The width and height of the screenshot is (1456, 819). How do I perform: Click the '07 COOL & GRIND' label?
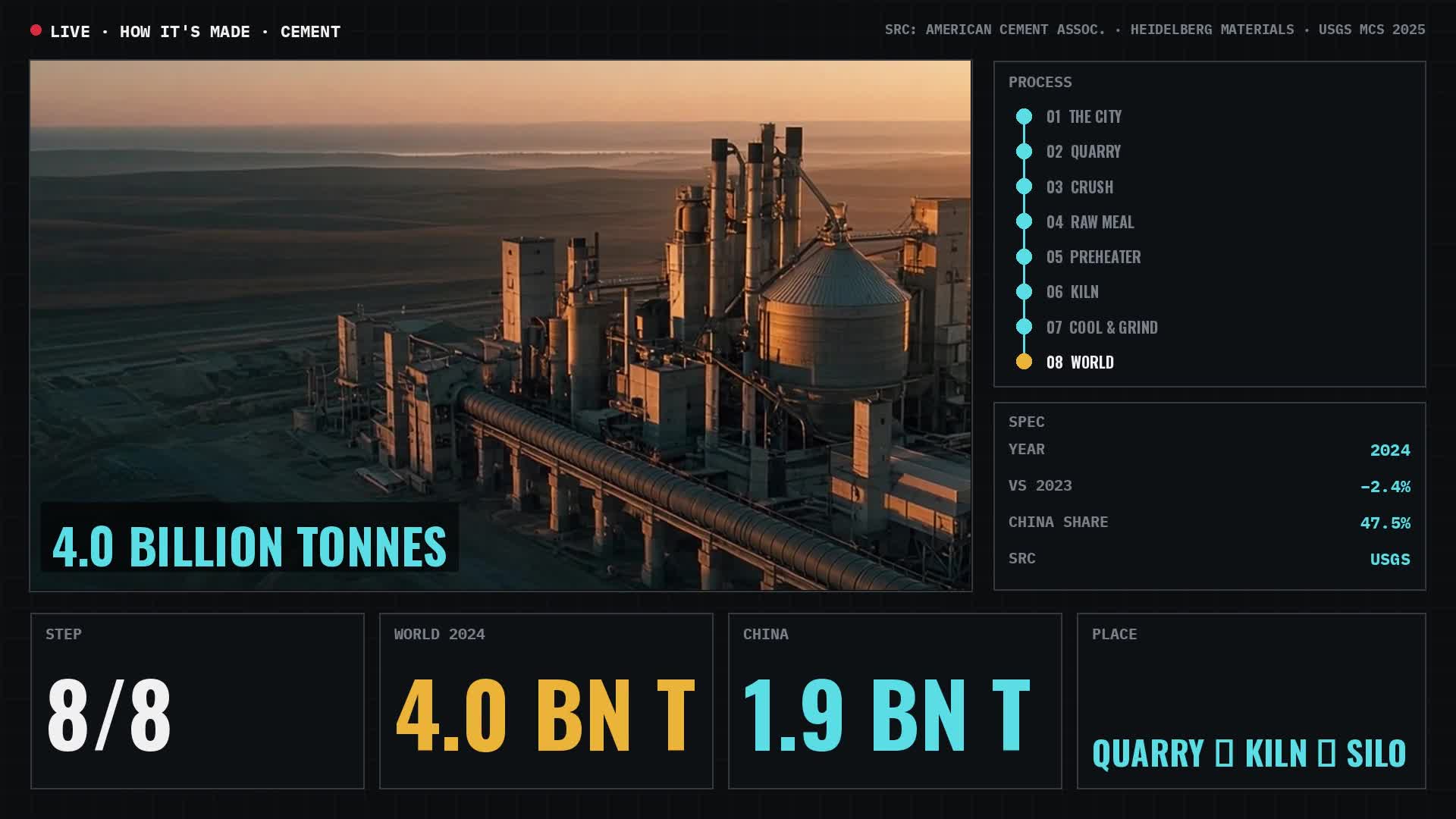[1102, 328]
